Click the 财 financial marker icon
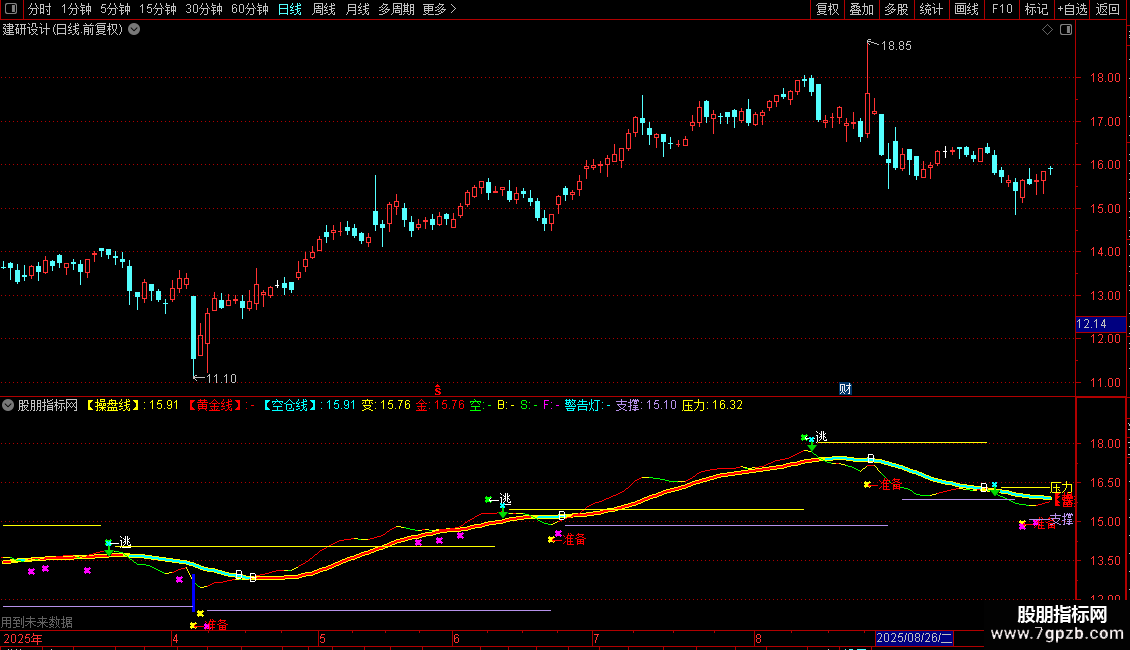Viewport: 1130px width, 650px height. [845, 389]
